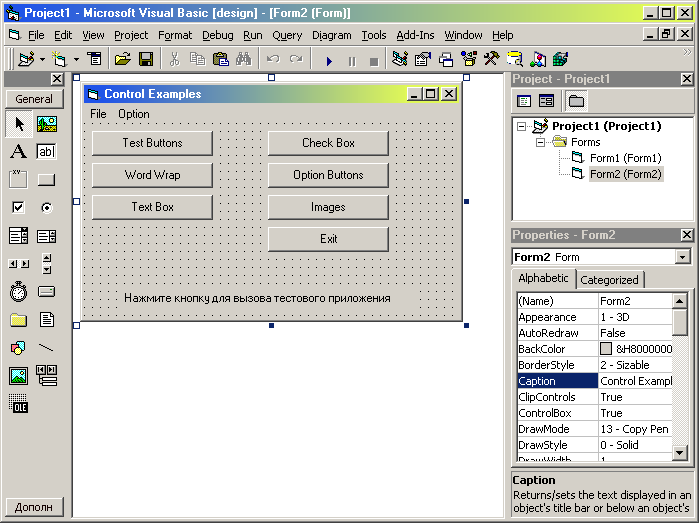Open Form Layout Window from toolbar
The image size is (699, 523).
click(x=446, y=59)
